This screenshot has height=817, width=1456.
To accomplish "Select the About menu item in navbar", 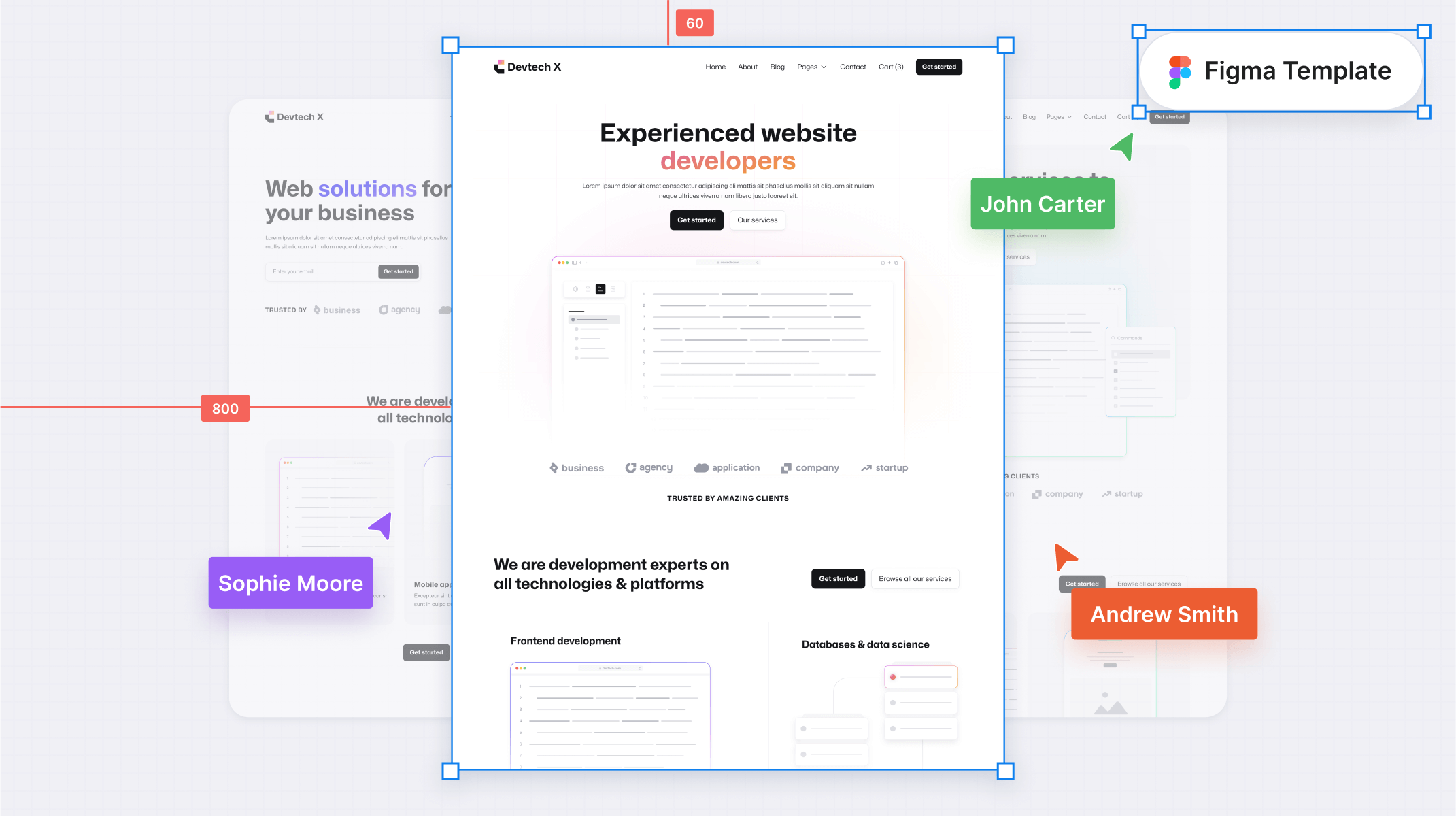I will 748,66.
